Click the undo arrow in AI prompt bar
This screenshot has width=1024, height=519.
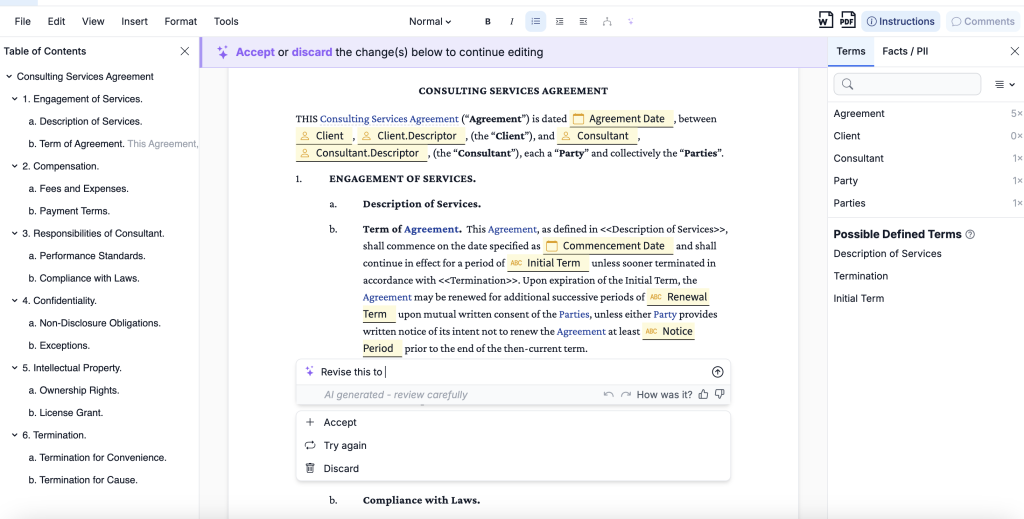click(x=608, y=395)
